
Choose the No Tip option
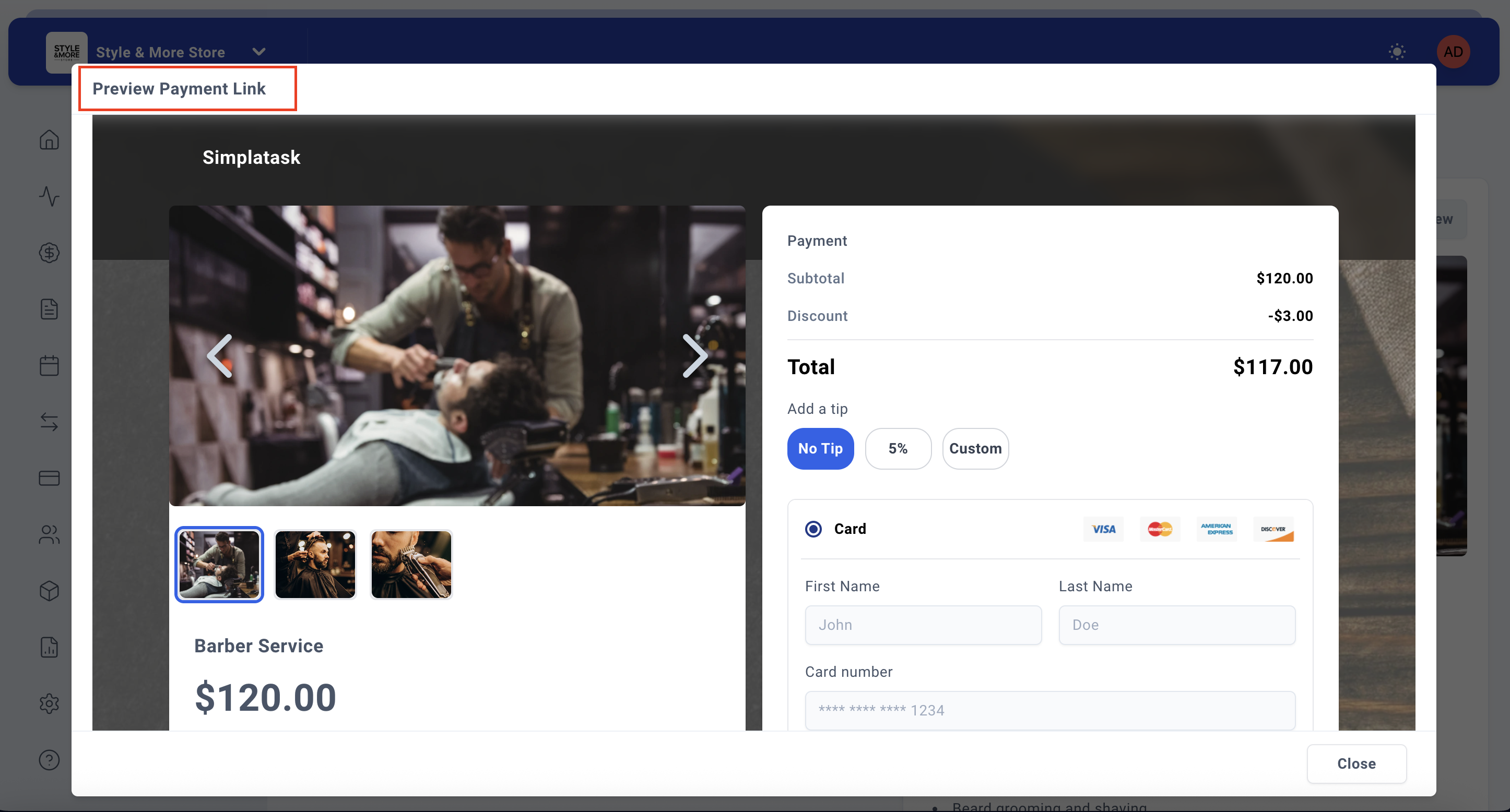pyautogui.click(x=820, y=449)
